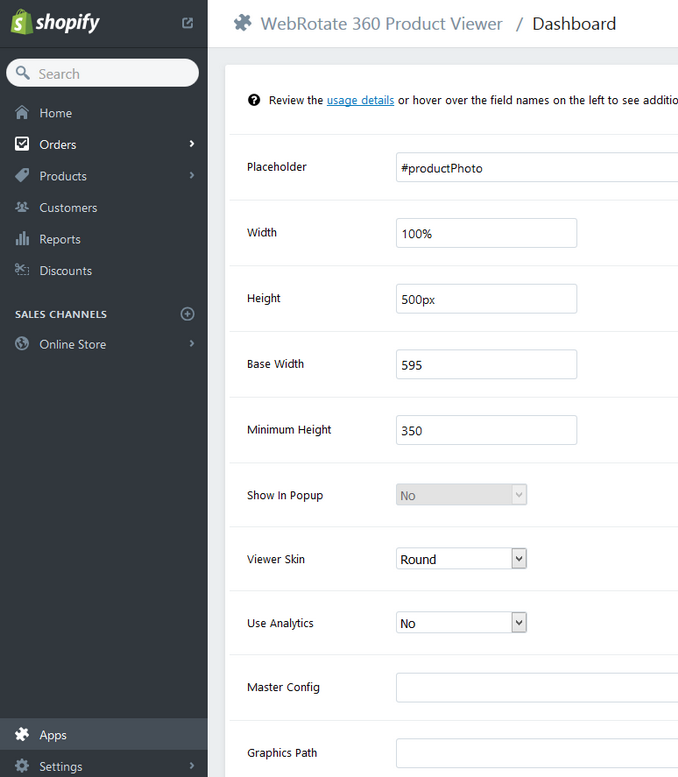
Task: Add a sales channel plus icon
Action: click(x=187, y=314)
